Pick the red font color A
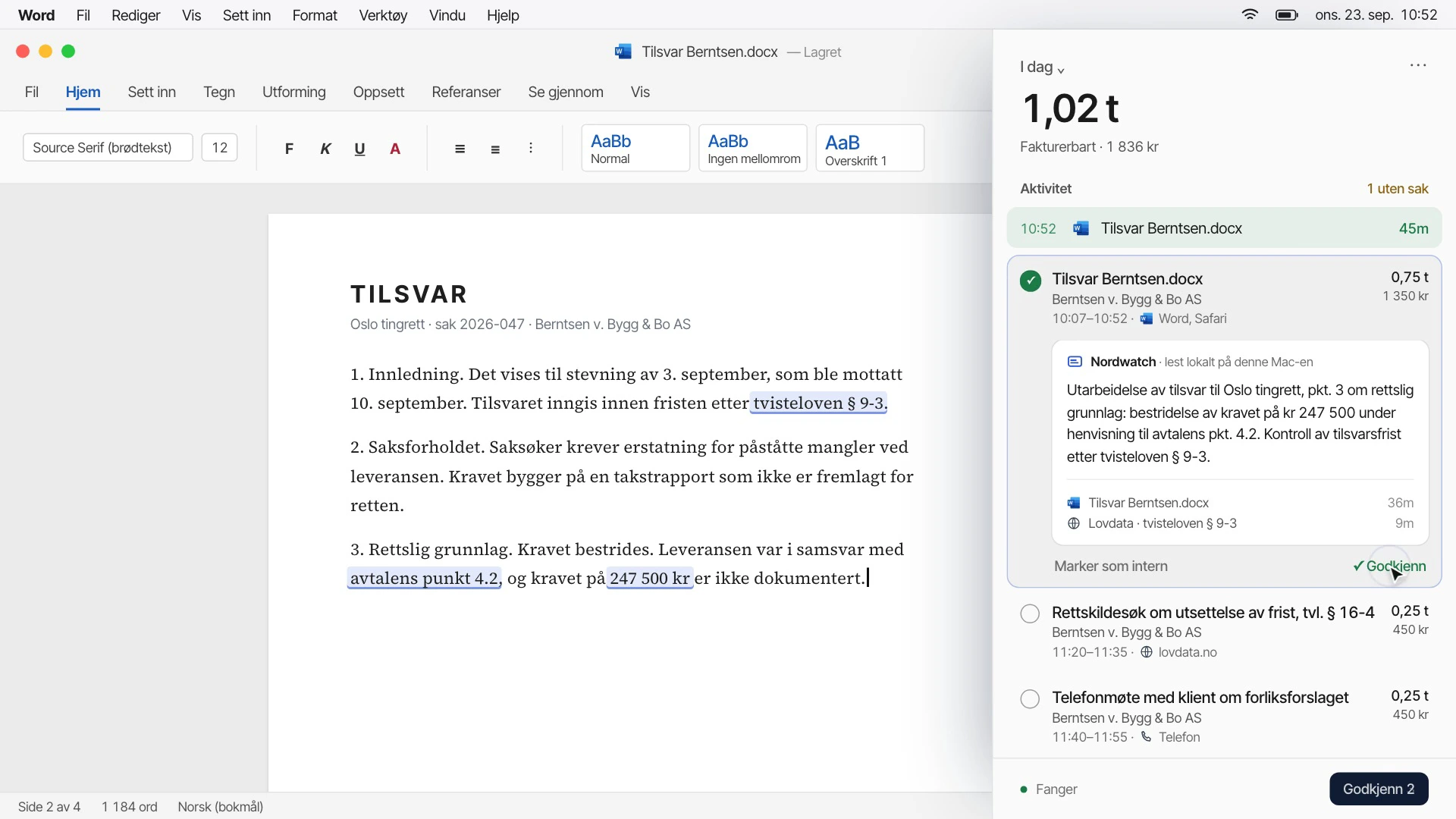The image size is (1456, 819). [395, 149]
